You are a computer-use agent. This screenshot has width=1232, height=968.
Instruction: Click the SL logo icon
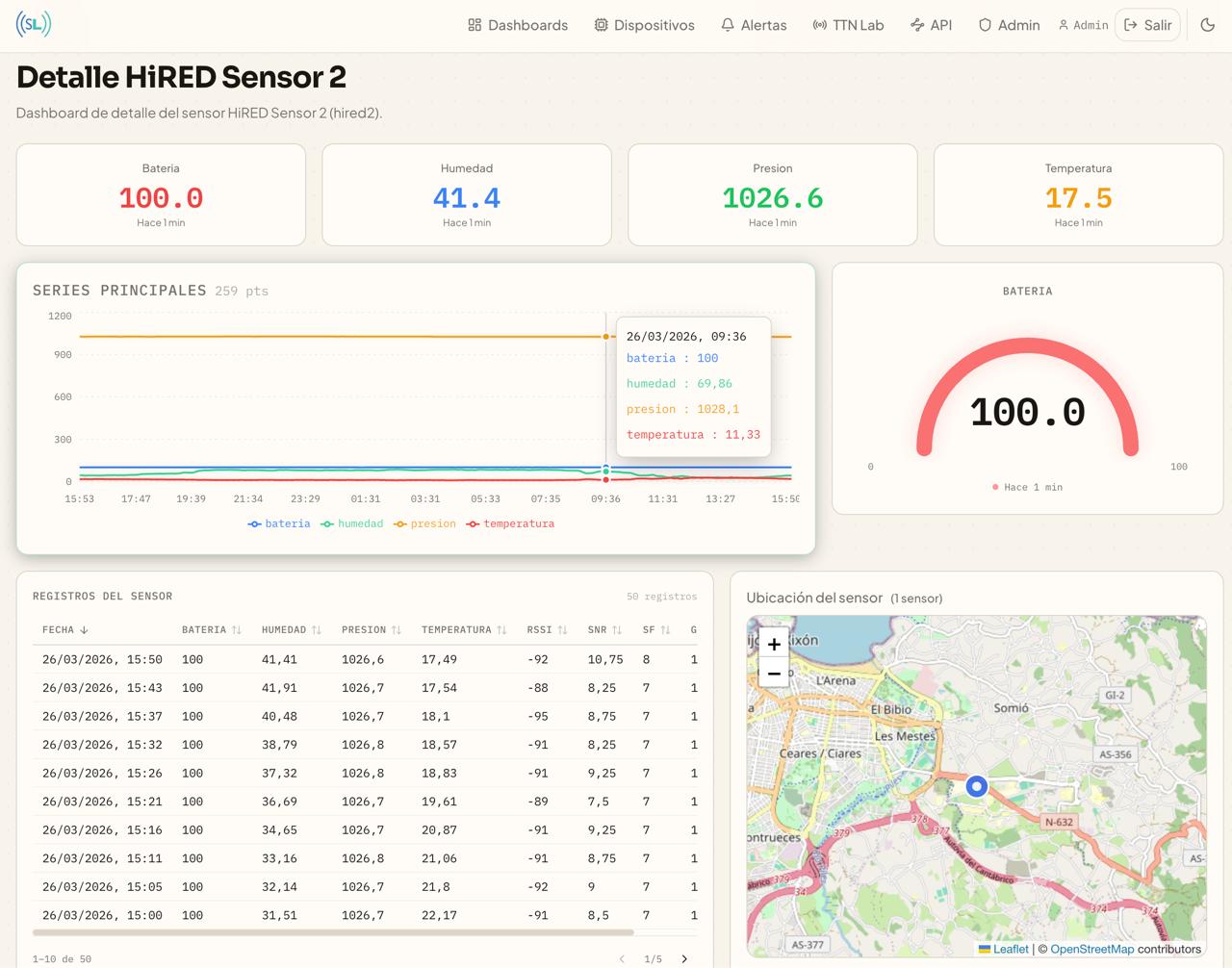(x=34, y=24)
